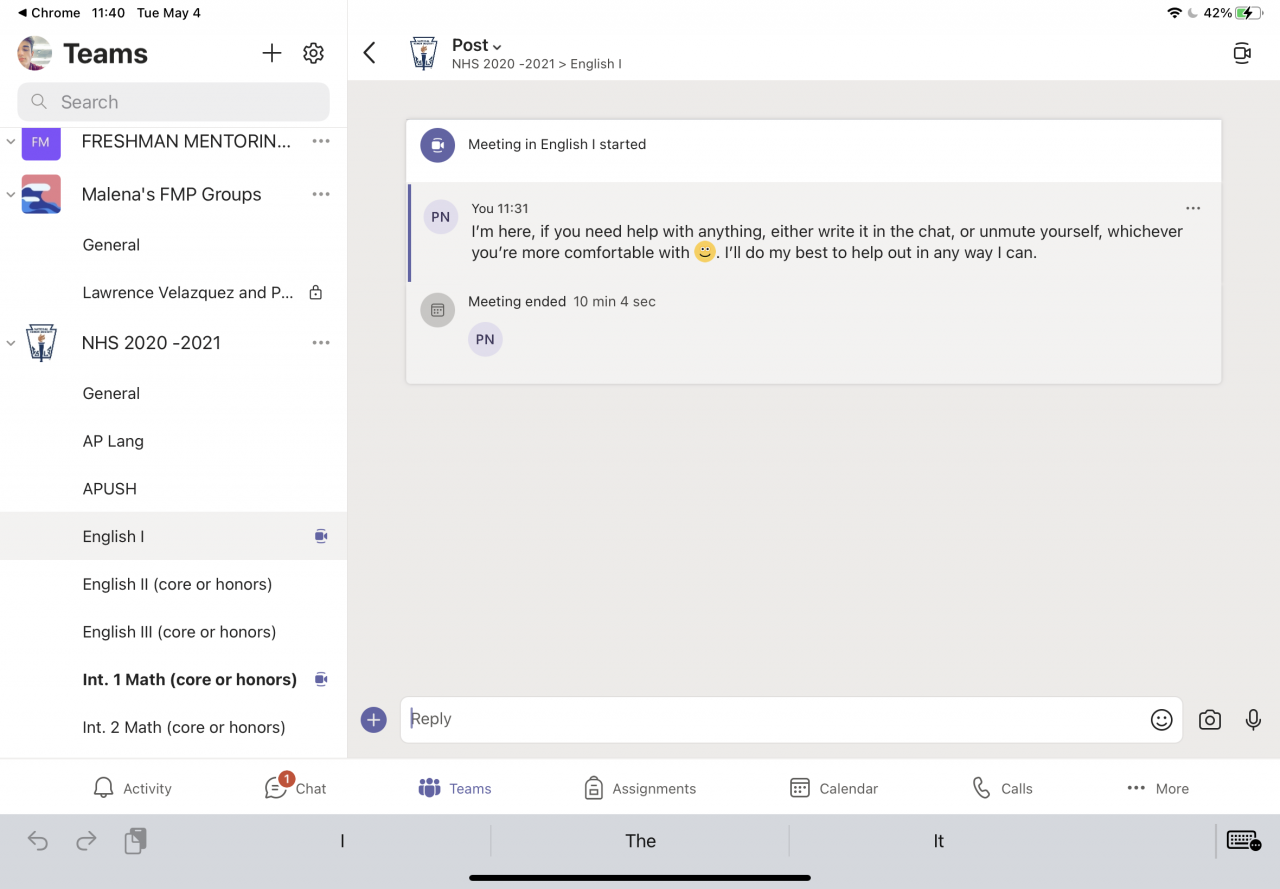
Task: Switch to the Calls tab
Action: point(1002,788)
